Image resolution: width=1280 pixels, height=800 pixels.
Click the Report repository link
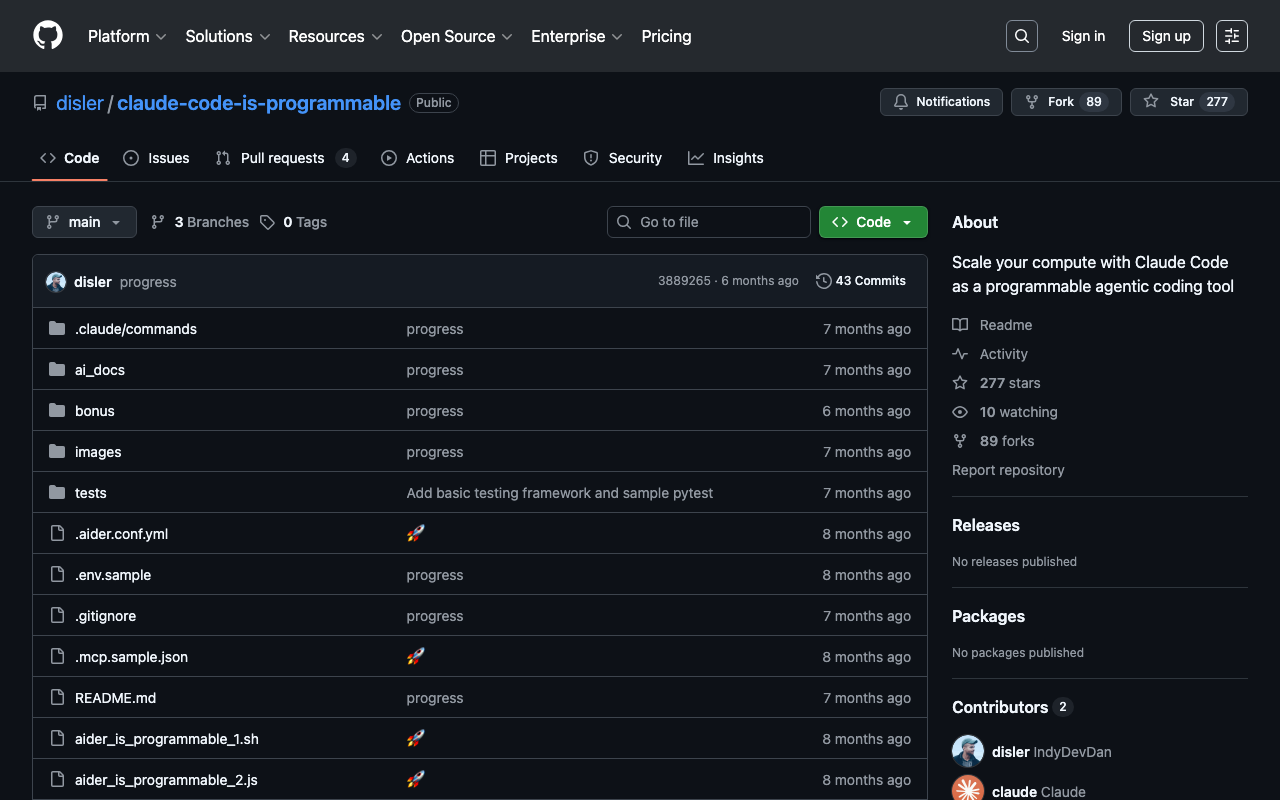click(1008, 470)
